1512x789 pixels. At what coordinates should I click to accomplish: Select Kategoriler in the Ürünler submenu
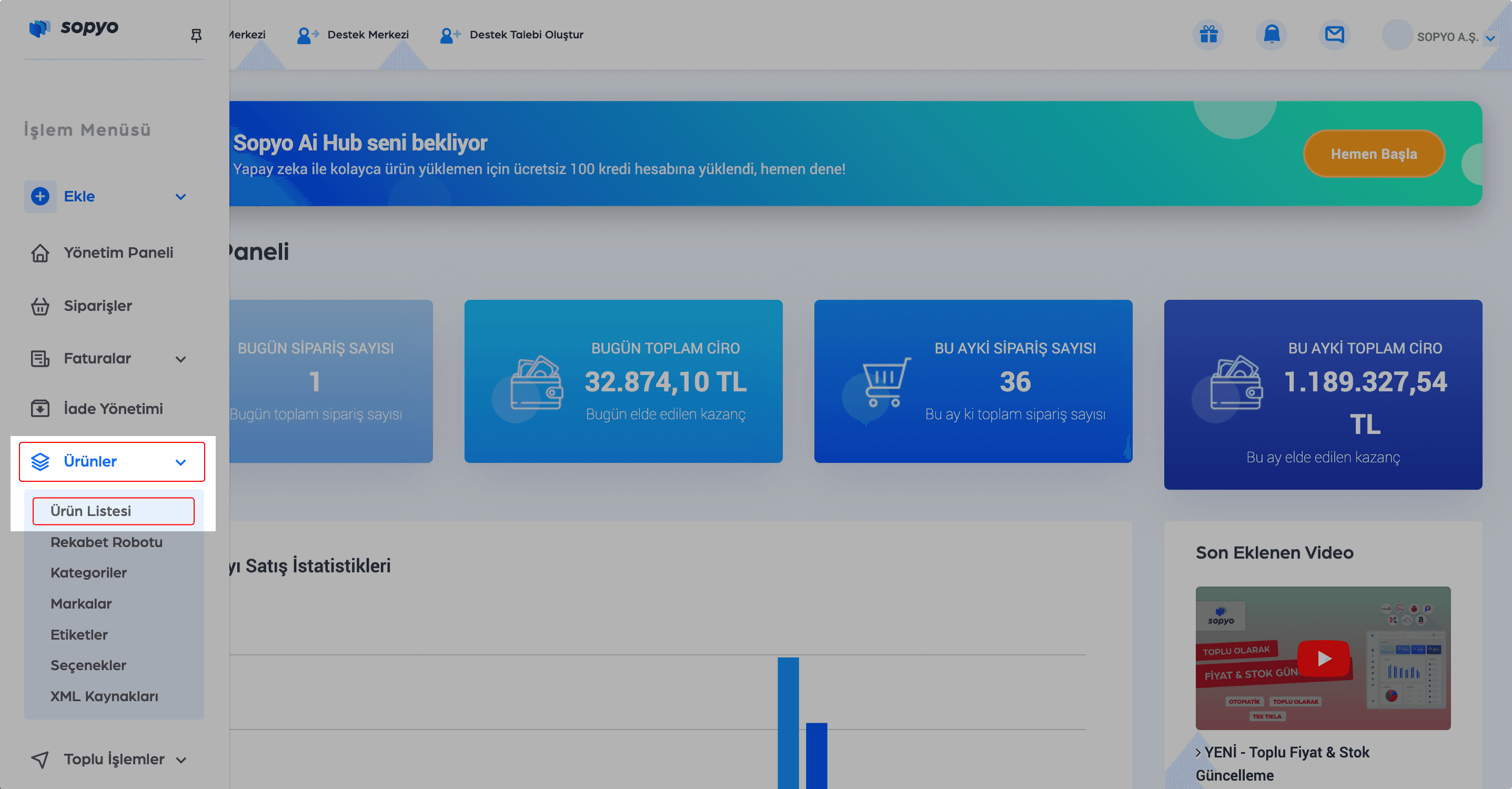88,572
